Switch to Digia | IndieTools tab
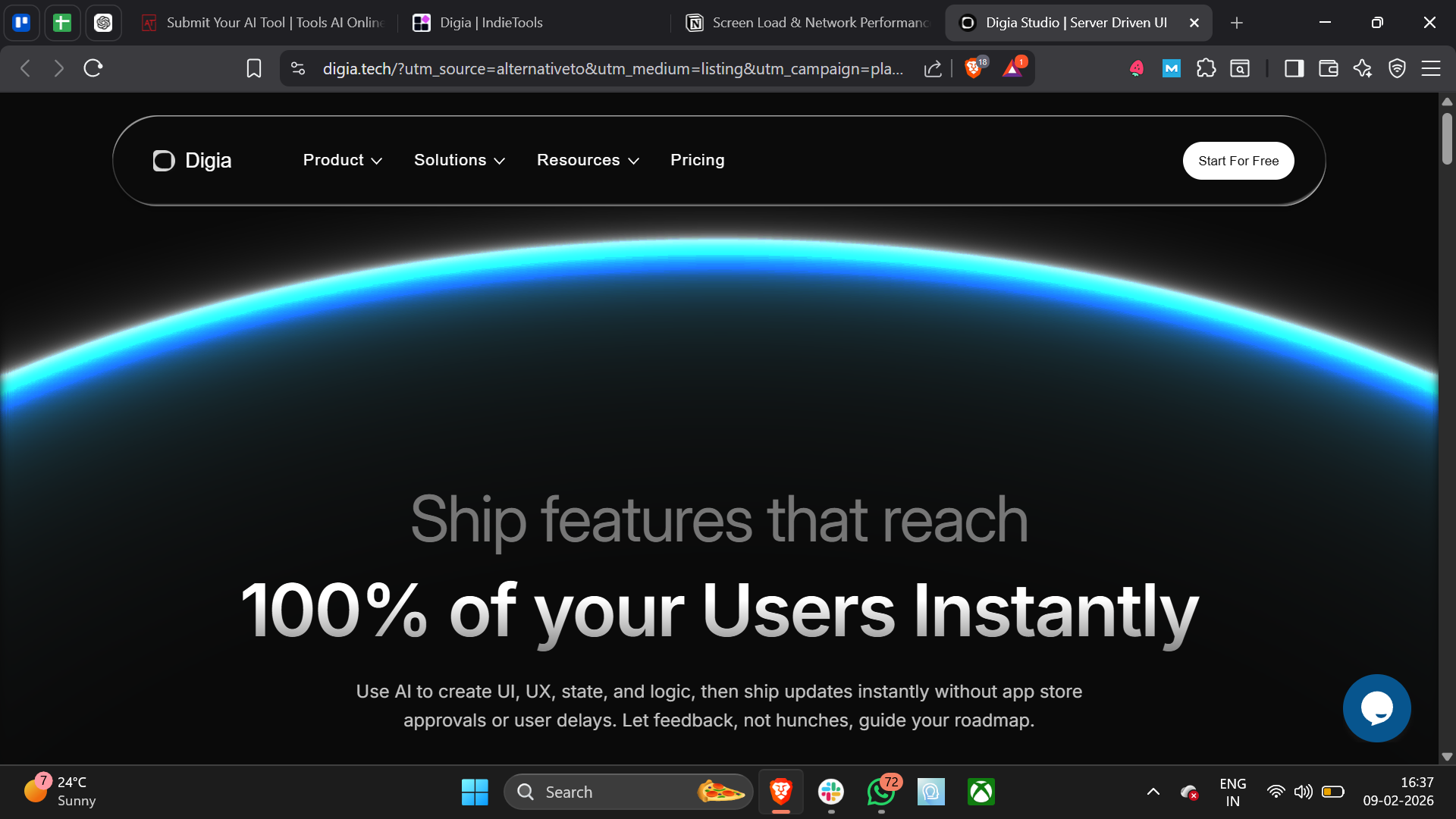Image resolution: width=1456 pixels, height=819 pixels. click(534, 23)
